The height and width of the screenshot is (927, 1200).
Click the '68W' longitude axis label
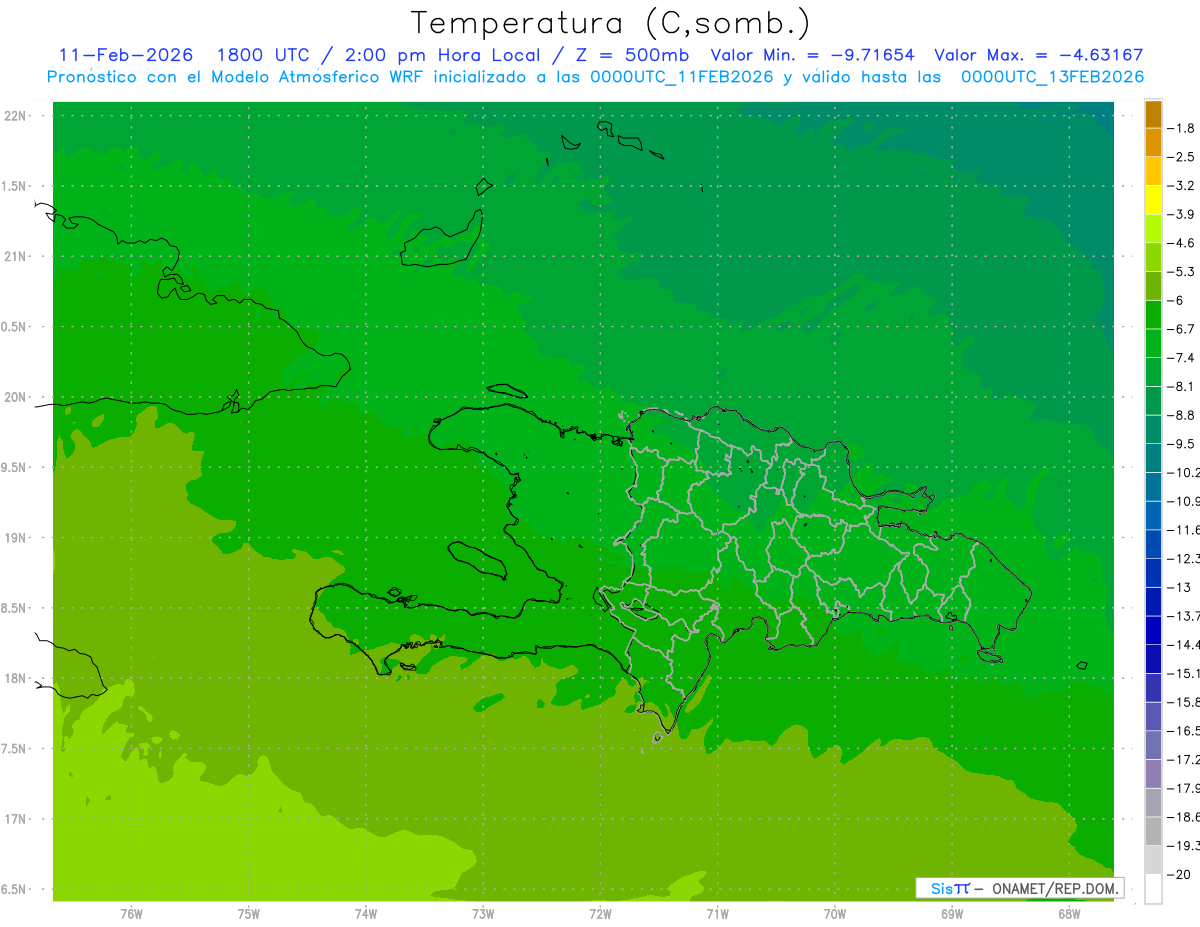[x=1069, y=913]
